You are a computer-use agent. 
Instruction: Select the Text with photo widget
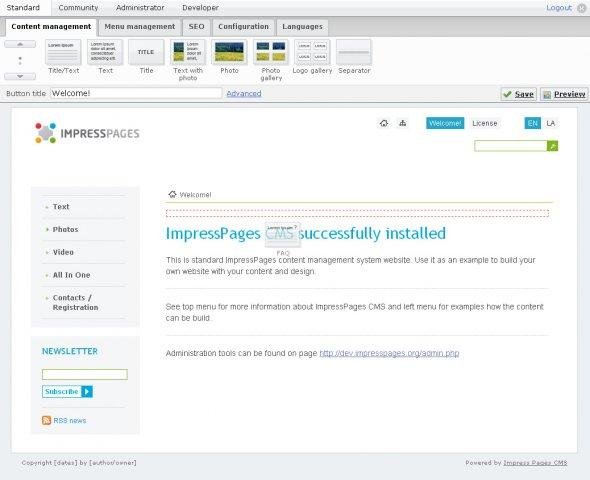click(188, 52)
